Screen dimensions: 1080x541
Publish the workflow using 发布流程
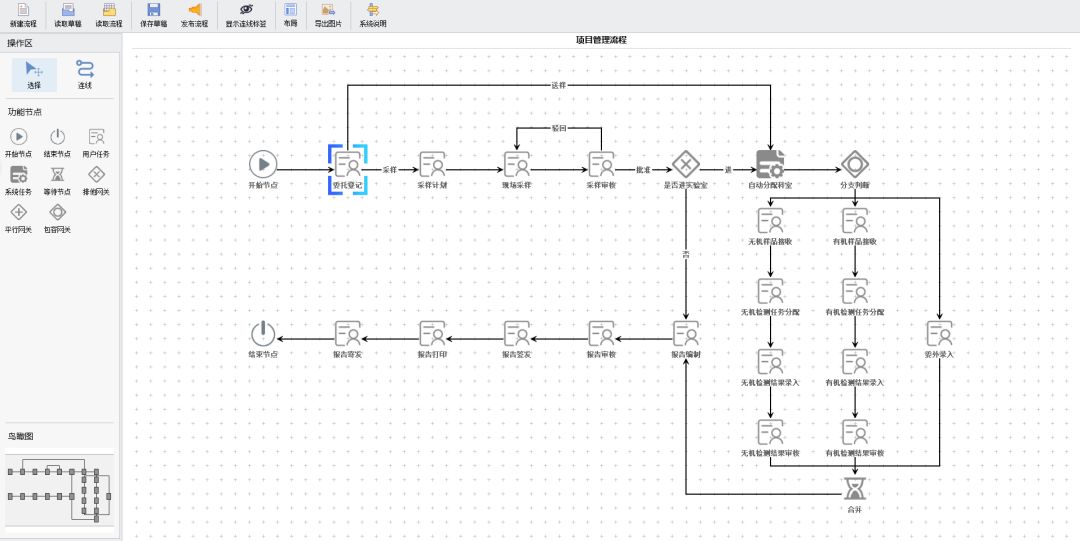[195, 13]
